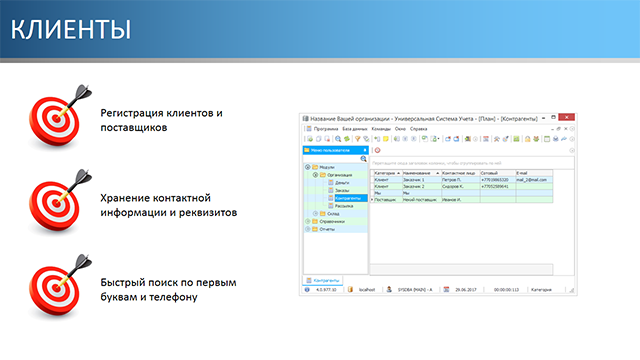Screen dimensions: 640x360
Task: Switch to the Контрагенты bottom tab
Action: click(323, 280)
